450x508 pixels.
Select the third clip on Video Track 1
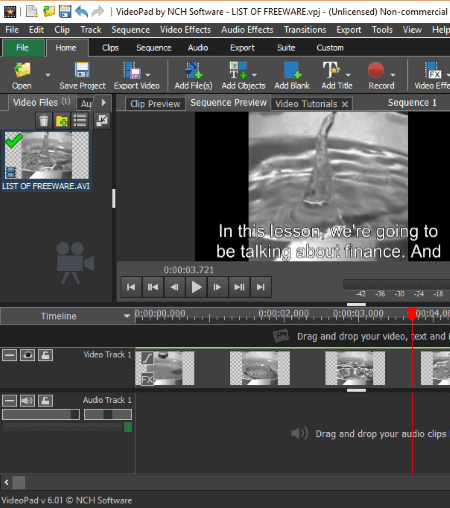(x=355, y=368)
